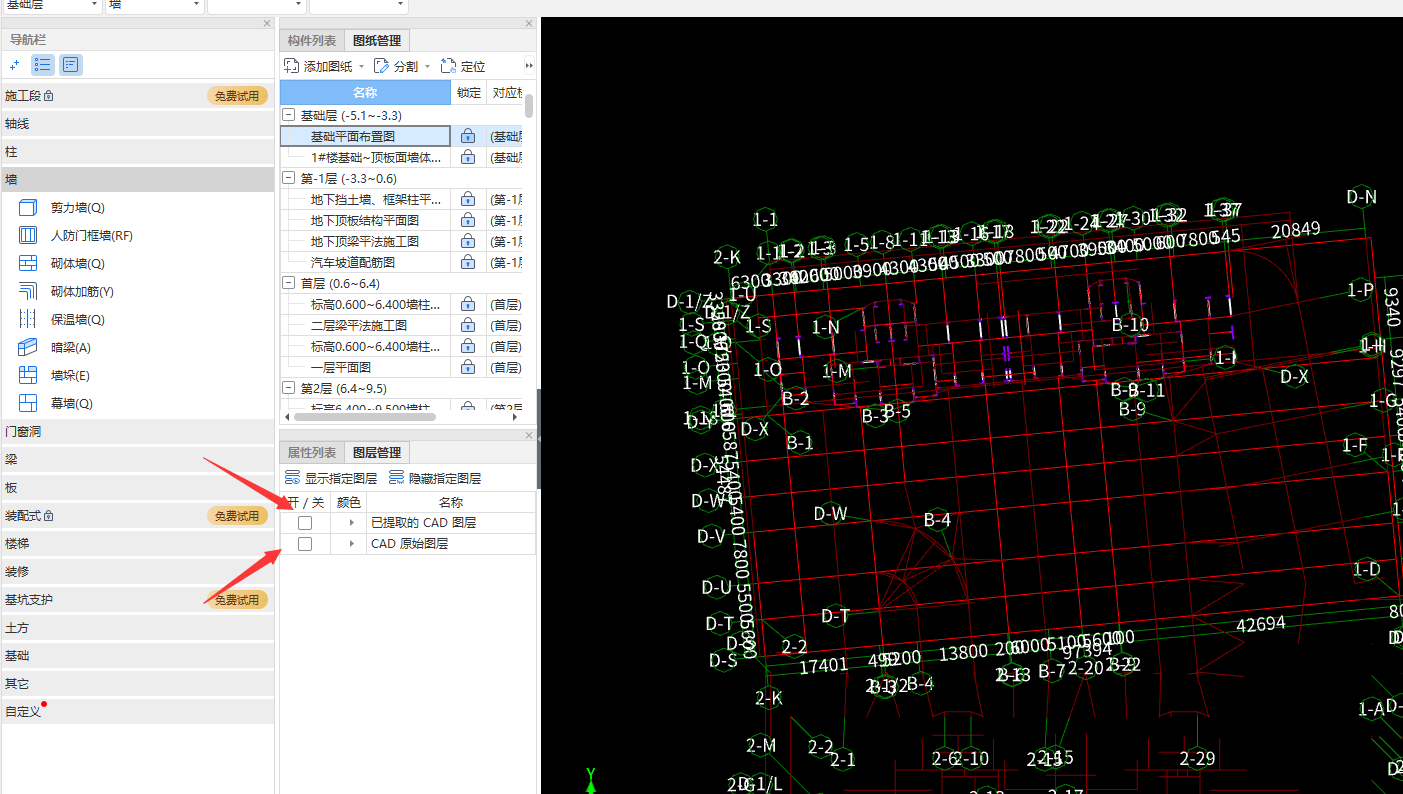Viewport: 1403px width, 794px height.
Task: Select the 人防门框墙(RF) icon
Action: click(29, 236)
